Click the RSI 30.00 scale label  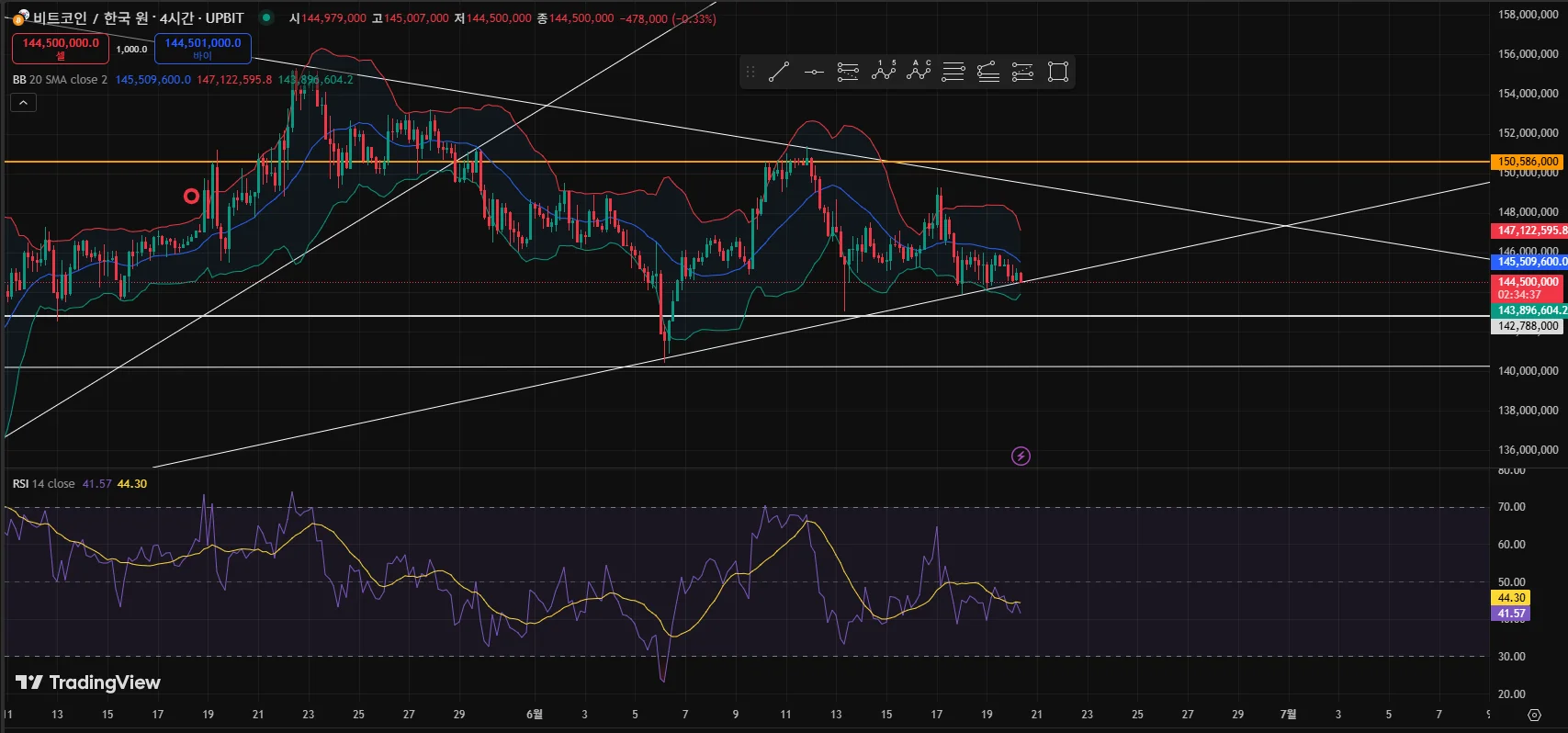[1512, 657]
